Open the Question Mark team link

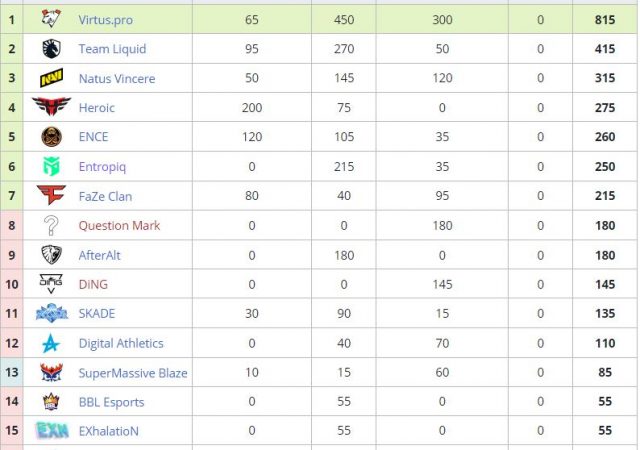point(119,225)
